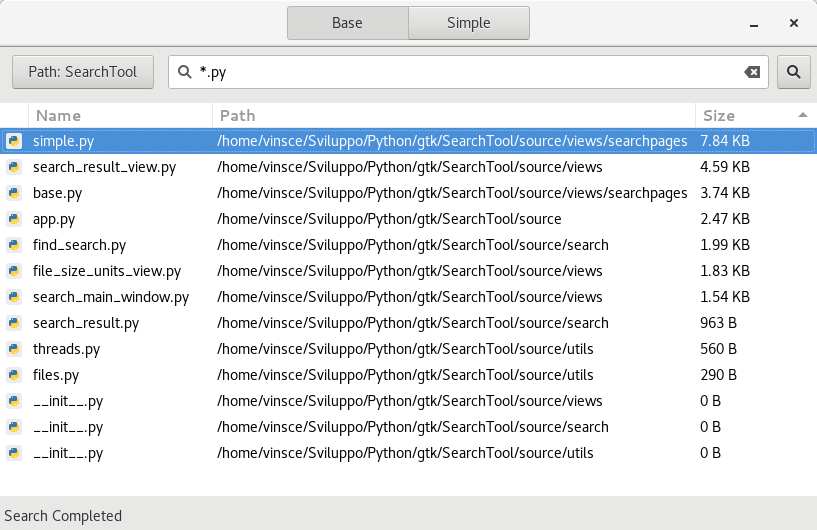Click Python icon of search_result_view.py
The width and height of the screenshot is (817, 530).
pyautogui.click(x=14, y=167)
